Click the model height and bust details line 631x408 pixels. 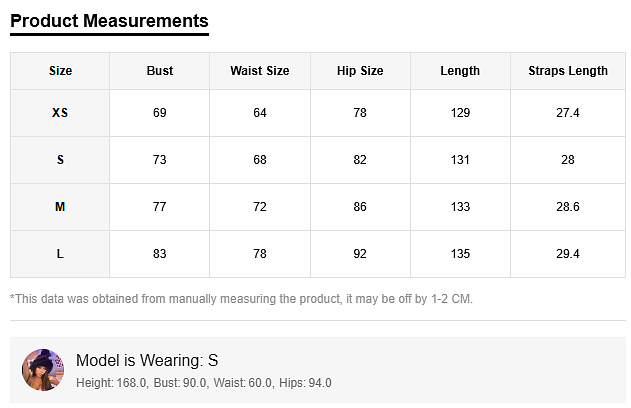[x=204, y=383]
